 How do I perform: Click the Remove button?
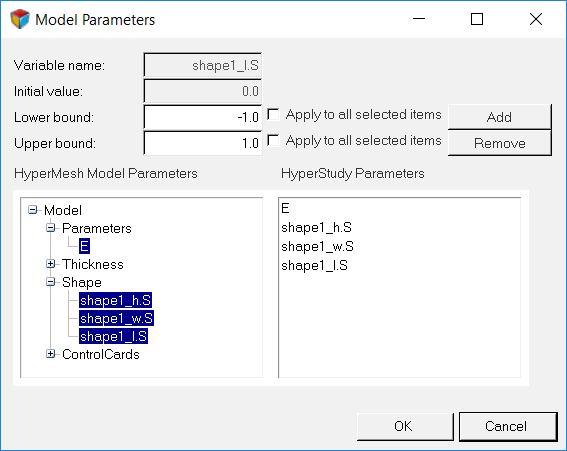click(x=499, y=143)
